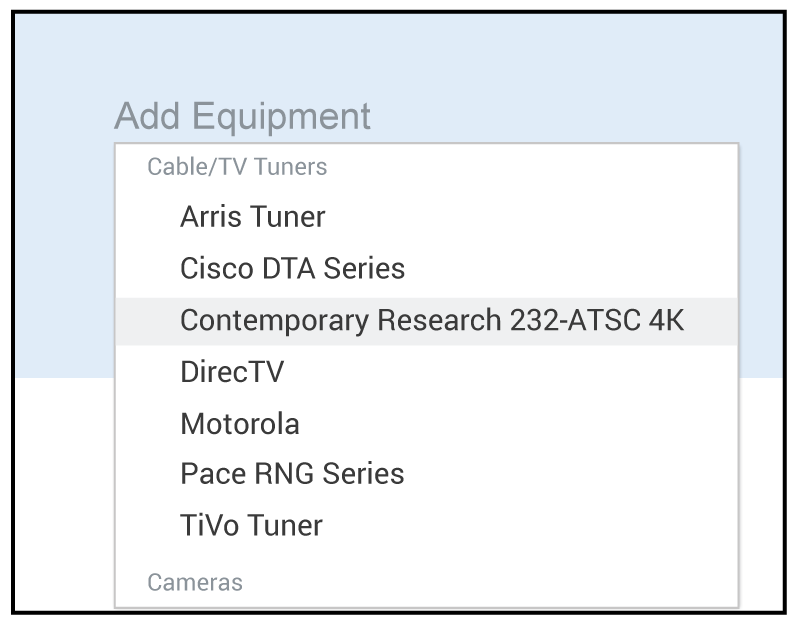Pick the TiVo Tuner entry

(251, 525)
